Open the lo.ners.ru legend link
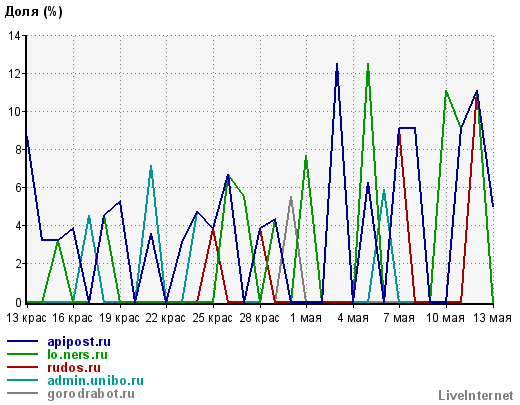The height and width of the screenshot is (405, 520). pyautogui.click(x=77, y=355)
